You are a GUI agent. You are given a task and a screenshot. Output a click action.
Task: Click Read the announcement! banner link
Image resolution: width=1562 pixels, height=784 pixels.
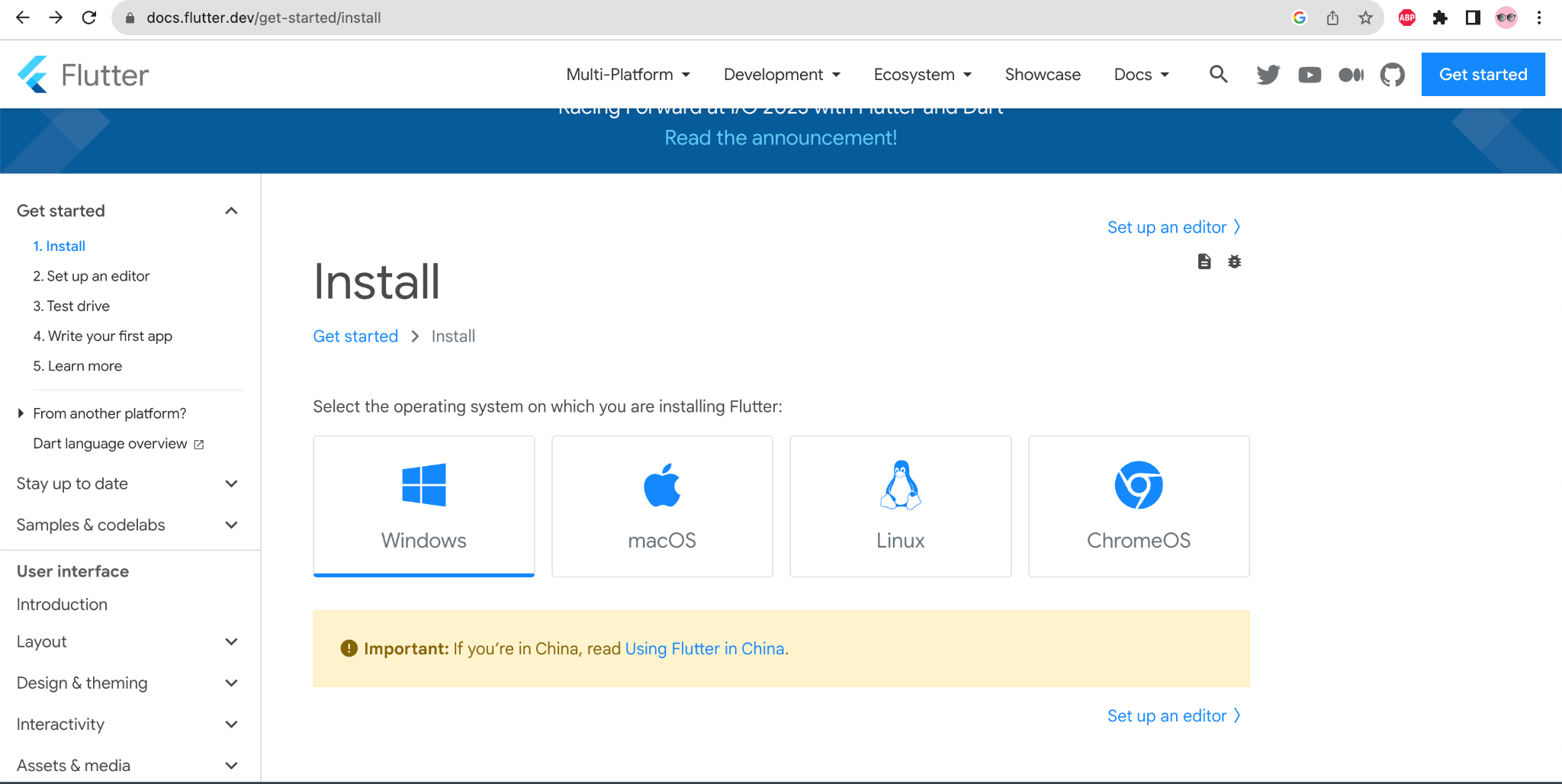781,138
